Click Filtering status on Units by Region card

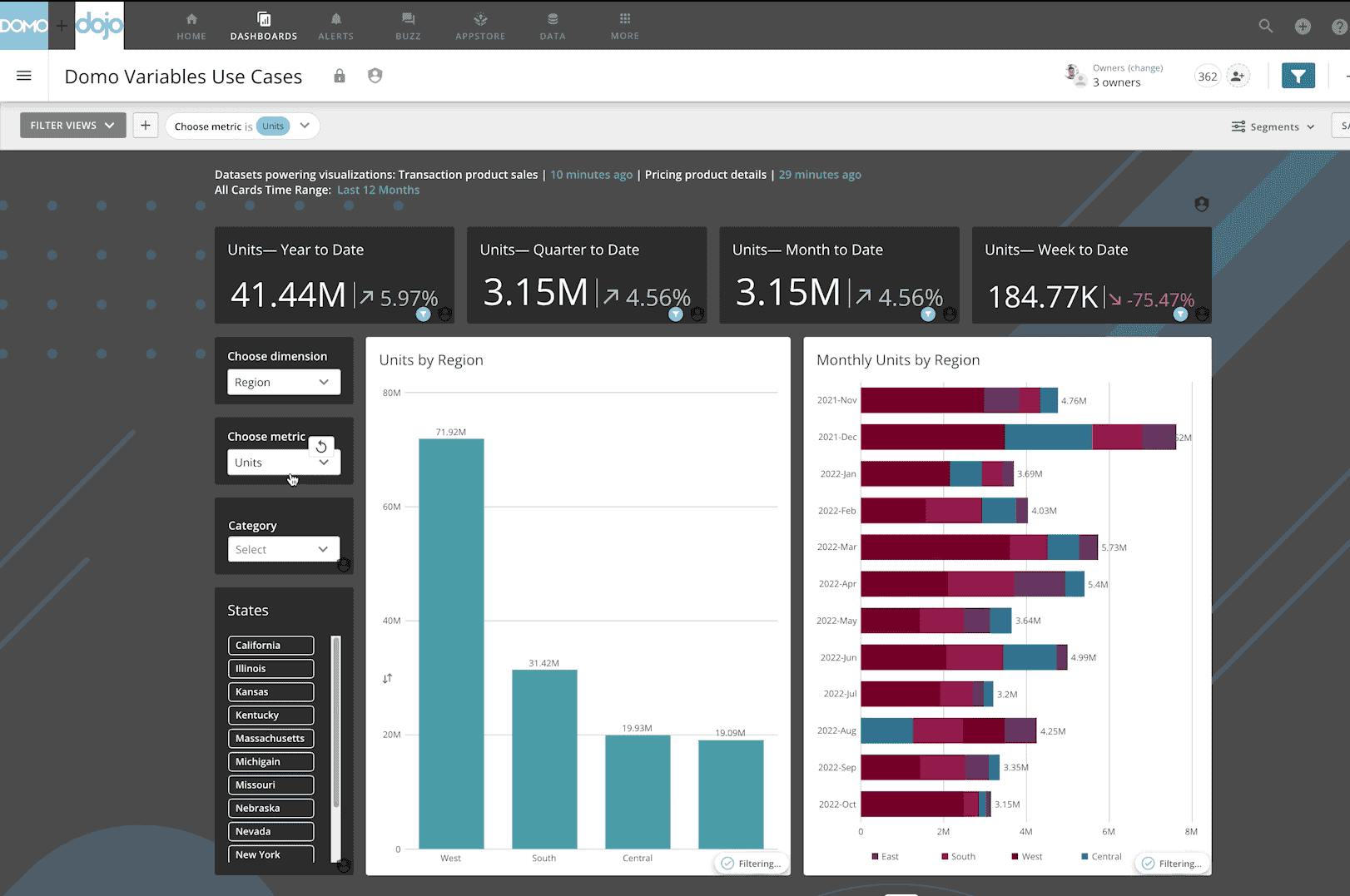[x=751, y=864]
